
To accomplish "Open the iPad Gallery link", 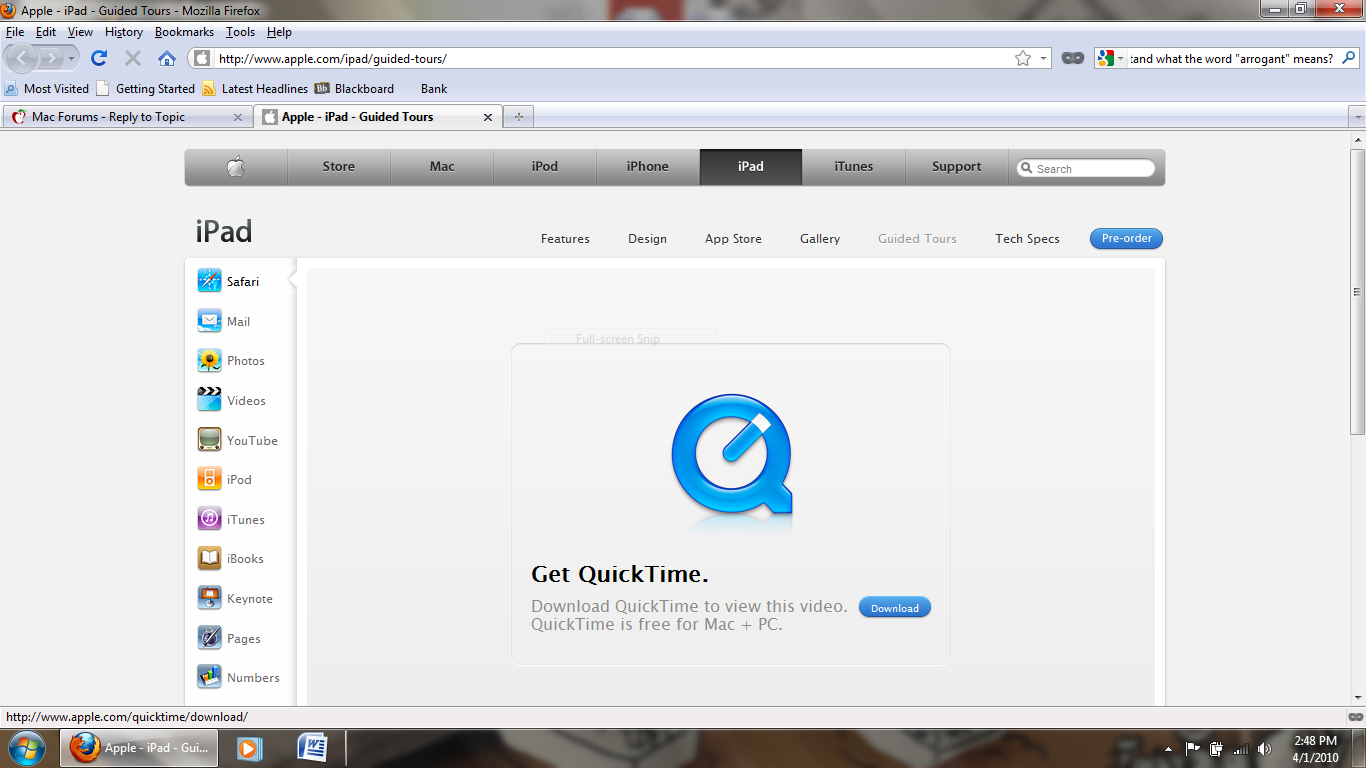I will pos(820,239).
